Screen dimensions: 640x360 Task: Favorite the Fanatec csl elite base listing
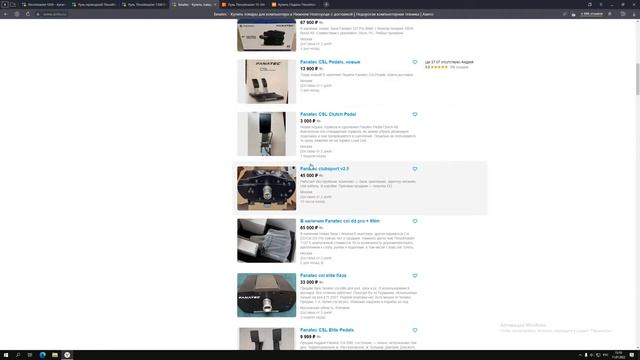click(415, 276)
